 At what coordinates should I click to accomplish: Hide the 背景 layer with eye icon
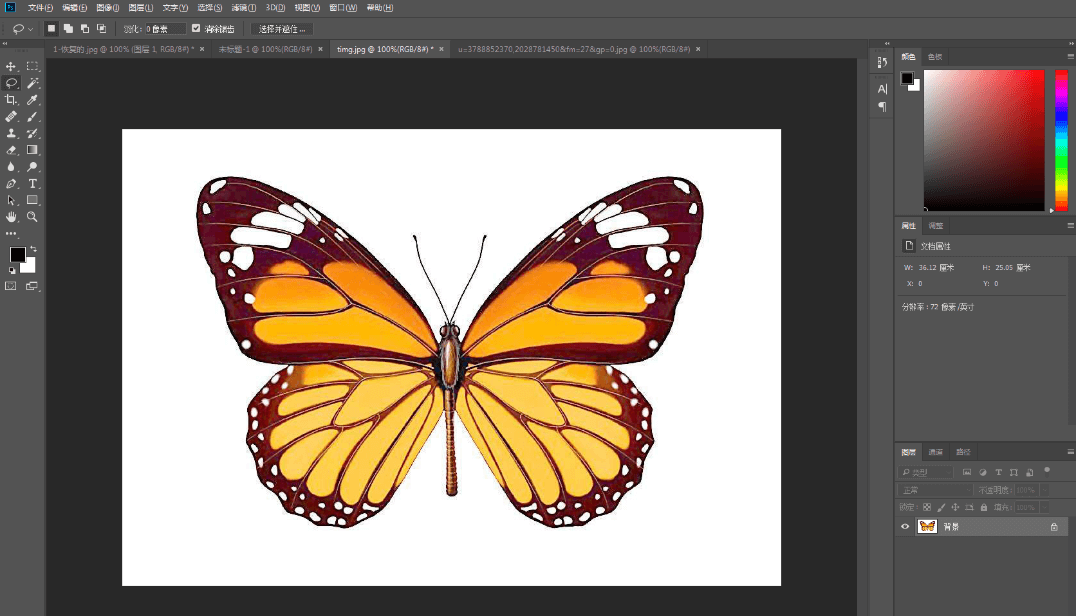pos(906,526)
